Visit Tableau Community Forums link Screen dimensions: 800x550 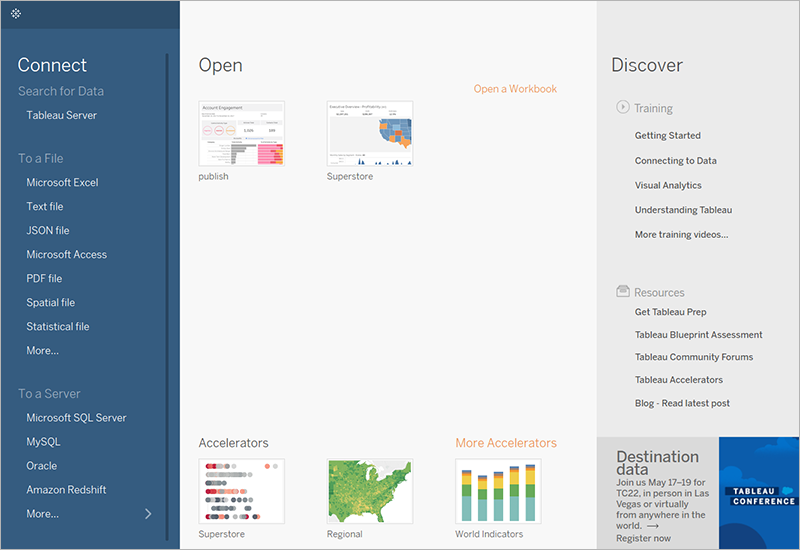point(694,357)
